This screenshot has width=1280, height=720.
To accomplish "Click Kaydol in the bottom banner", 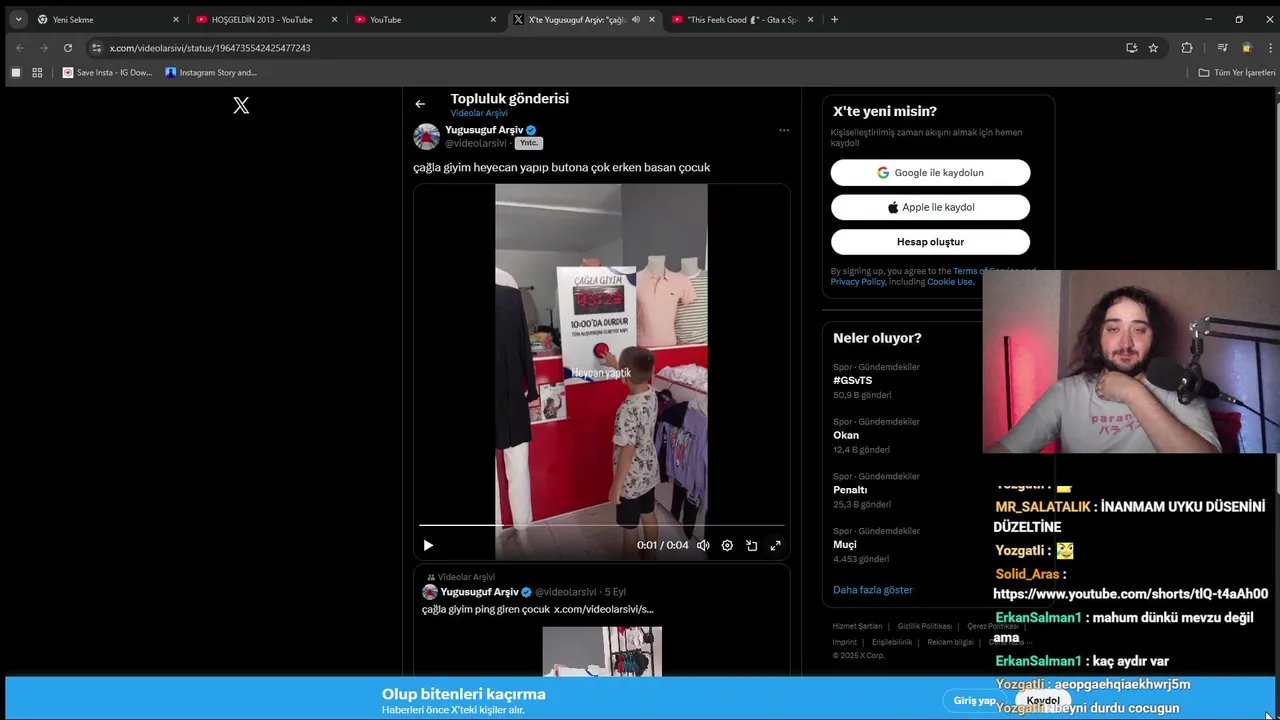I will pyautogui.click(x=1043, y=700).
